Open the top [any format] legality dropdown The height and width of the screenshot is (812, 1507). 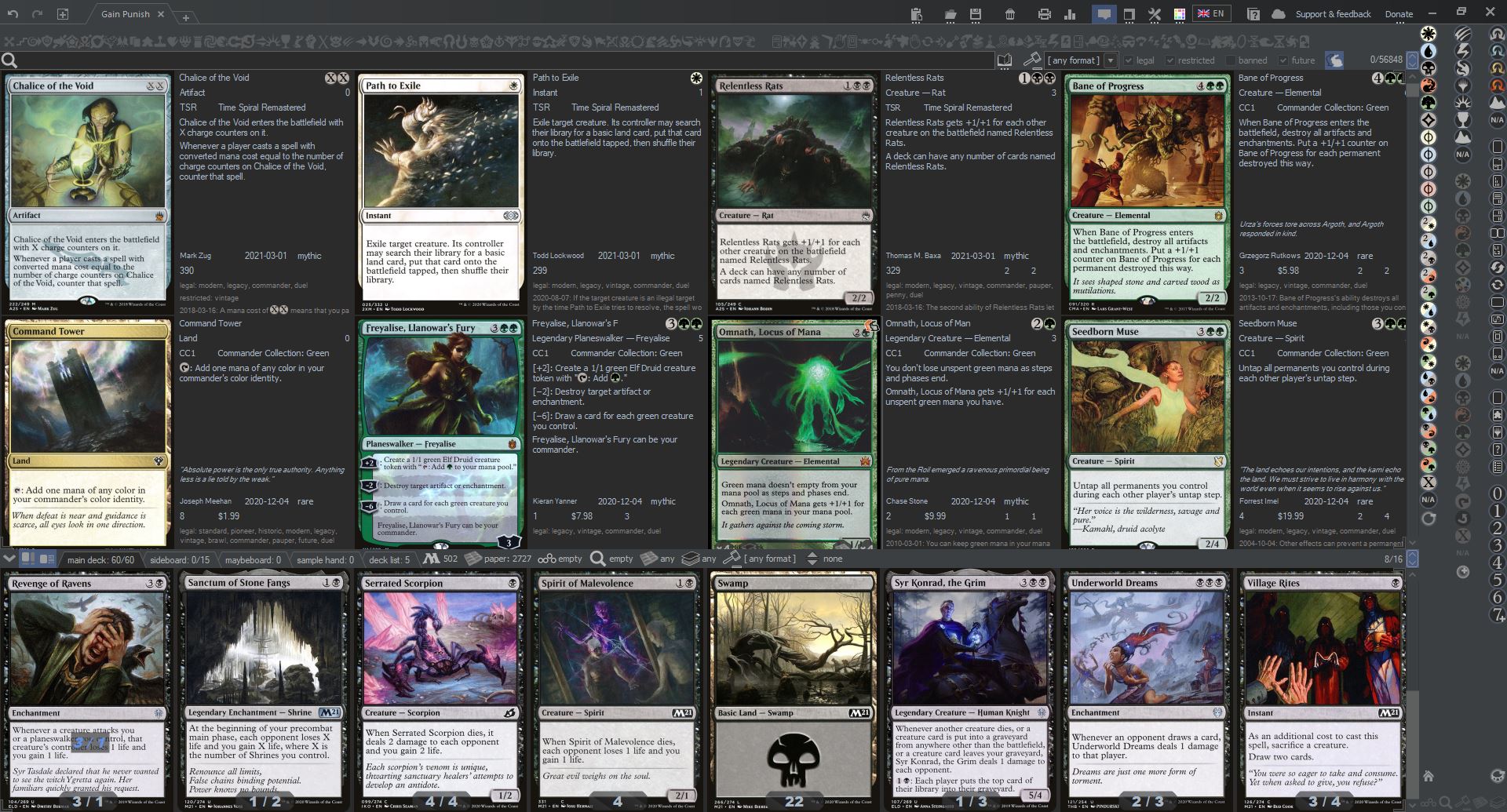[x=1081, y=60]
